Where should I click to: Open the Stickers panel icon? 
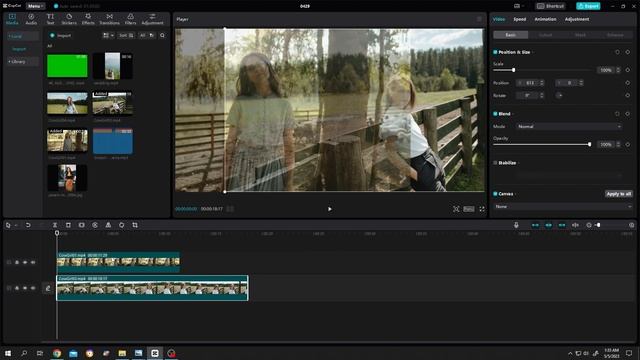pos(69,18)
